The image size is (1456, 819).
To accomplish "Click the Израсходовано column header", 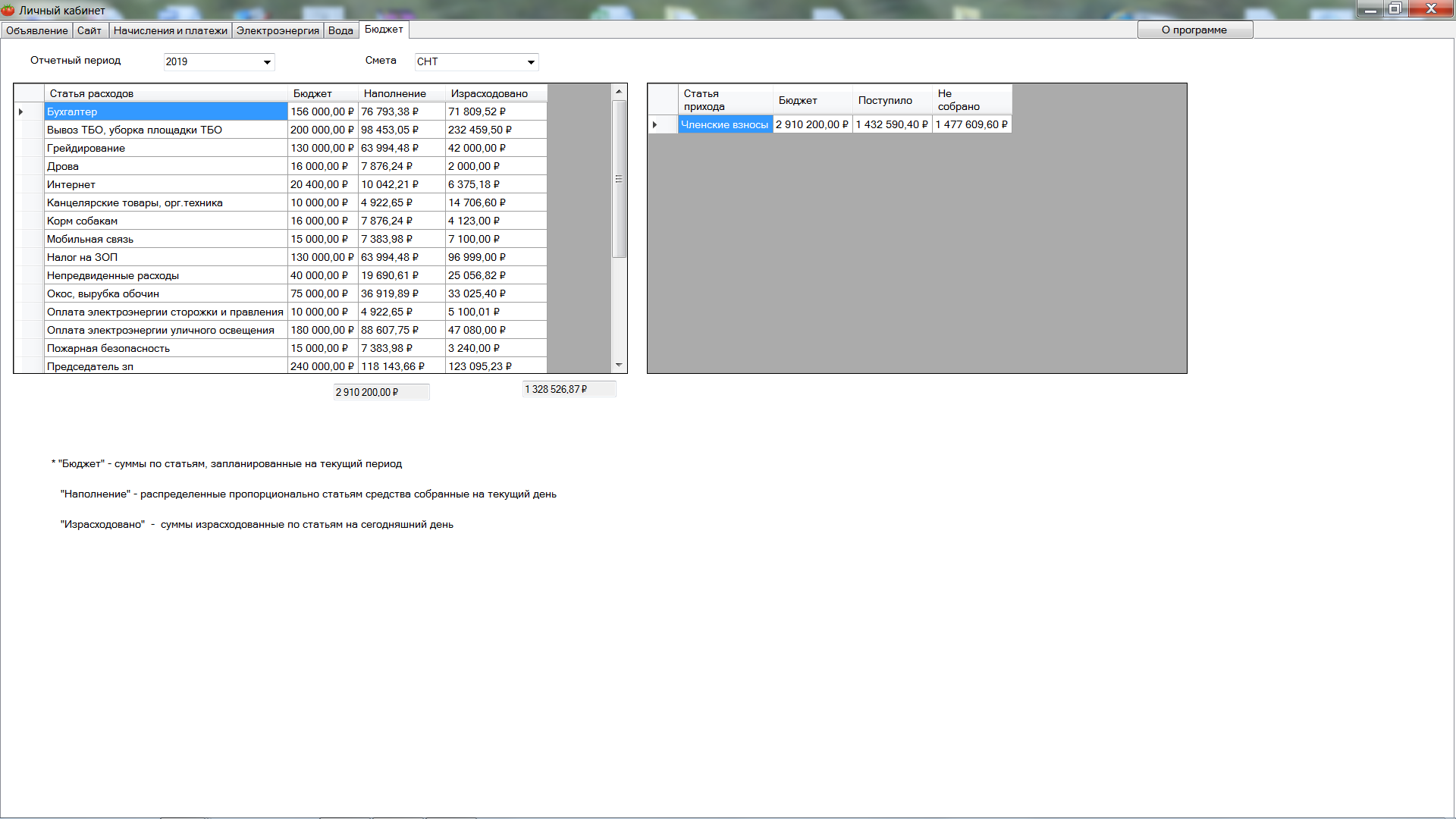I will point(489,93).
